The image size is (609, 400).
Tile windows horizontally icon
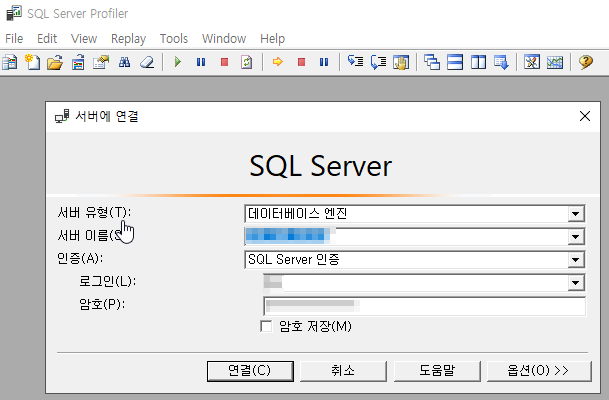point(455,62)
